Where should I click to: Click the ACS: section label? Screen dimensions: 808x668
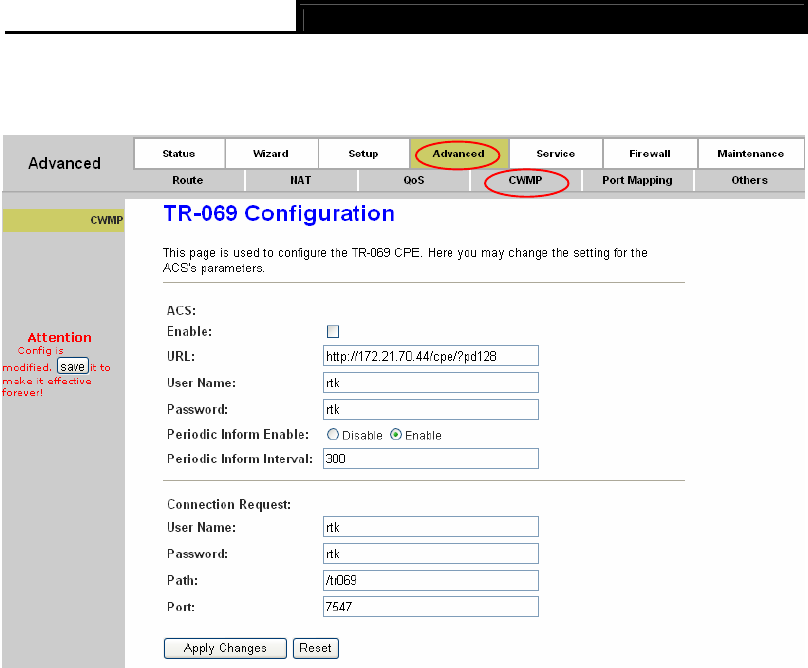[181, 311]
